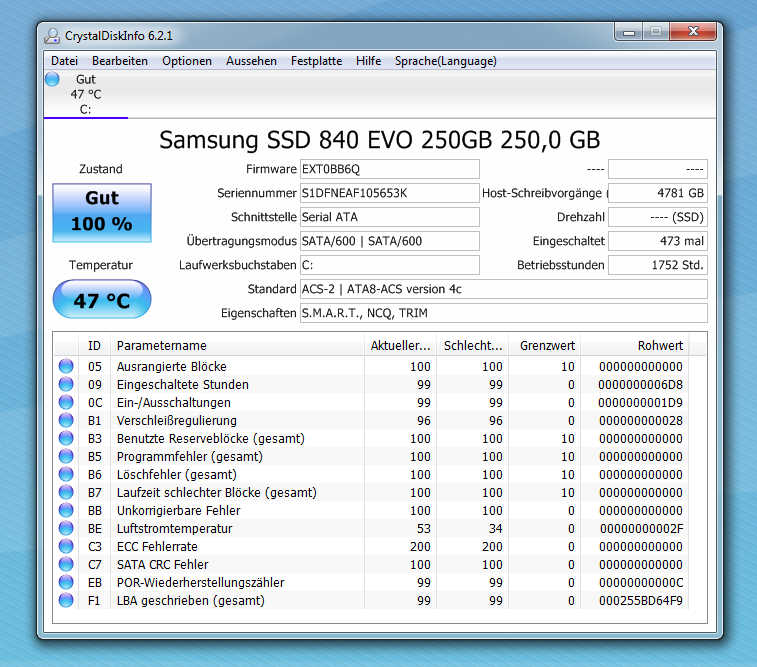Click the Parametername column header
Viewport: 757px width, 667px height.
[x=237, y=346]
